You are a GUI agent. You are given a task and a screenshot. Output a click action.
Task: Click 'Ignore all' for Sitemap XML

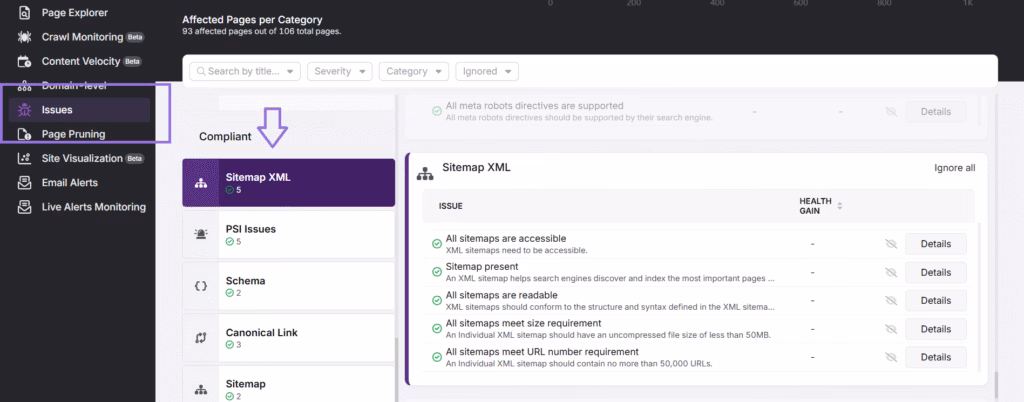point(954,168)
